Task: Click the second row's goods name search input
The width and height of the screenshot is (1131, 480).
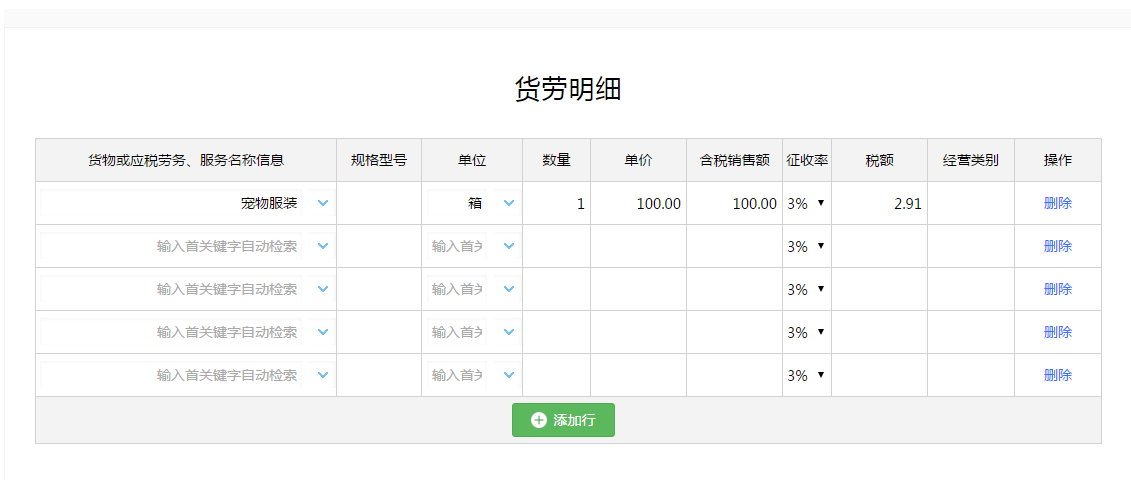Action: (x=171, y=246)
